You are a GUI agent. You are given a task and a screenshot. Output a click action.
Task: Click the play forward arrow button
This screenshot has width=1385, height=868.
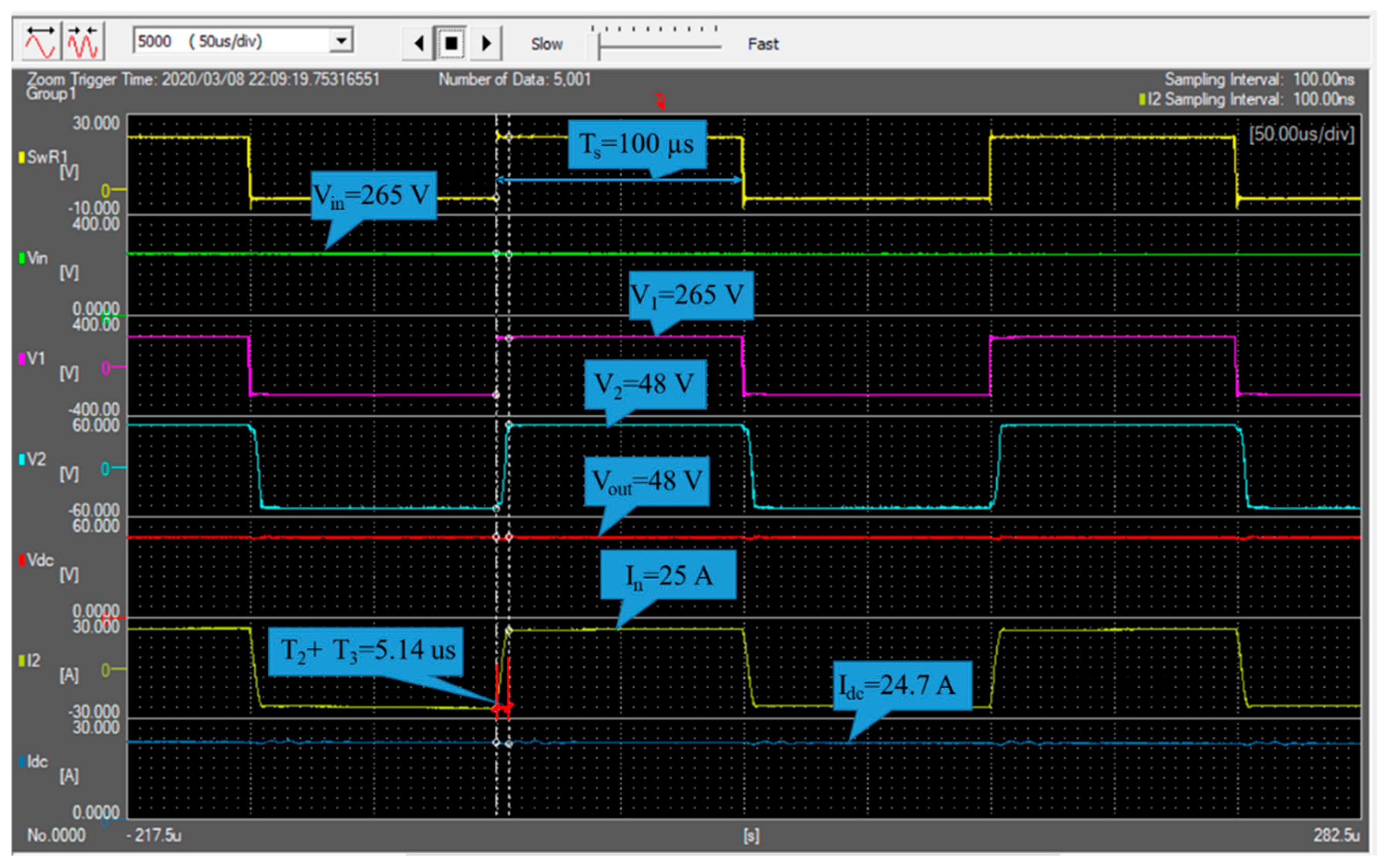pyautogui.click(x=486, y=43)
